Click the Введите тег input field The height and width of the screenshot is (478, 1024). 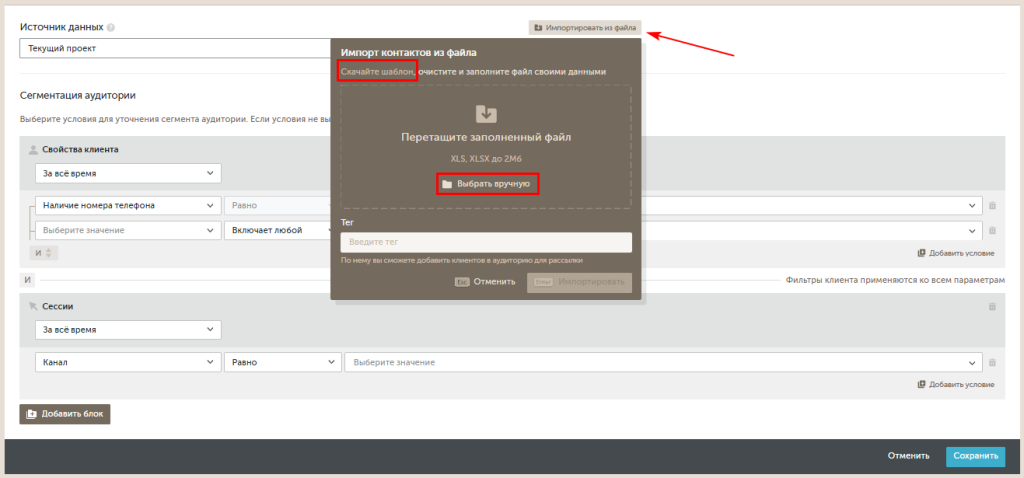pos(486,243)
